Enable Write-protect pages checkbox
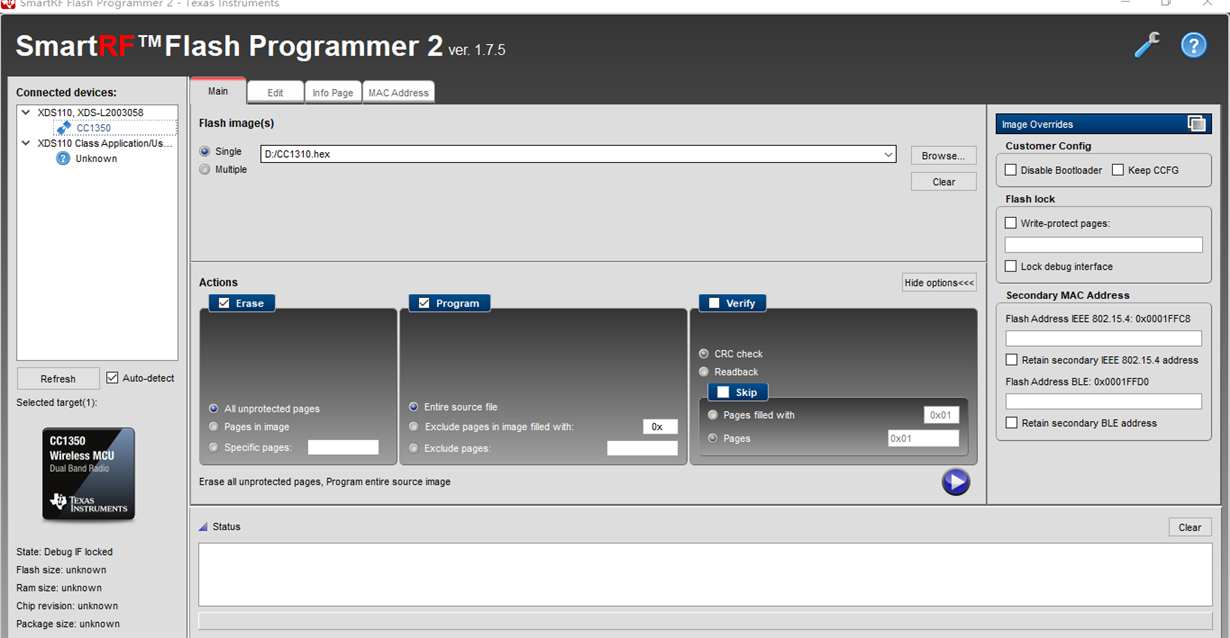This screenshot has height=638, width=1230. pyautogui.click(x=1011, y=223)
